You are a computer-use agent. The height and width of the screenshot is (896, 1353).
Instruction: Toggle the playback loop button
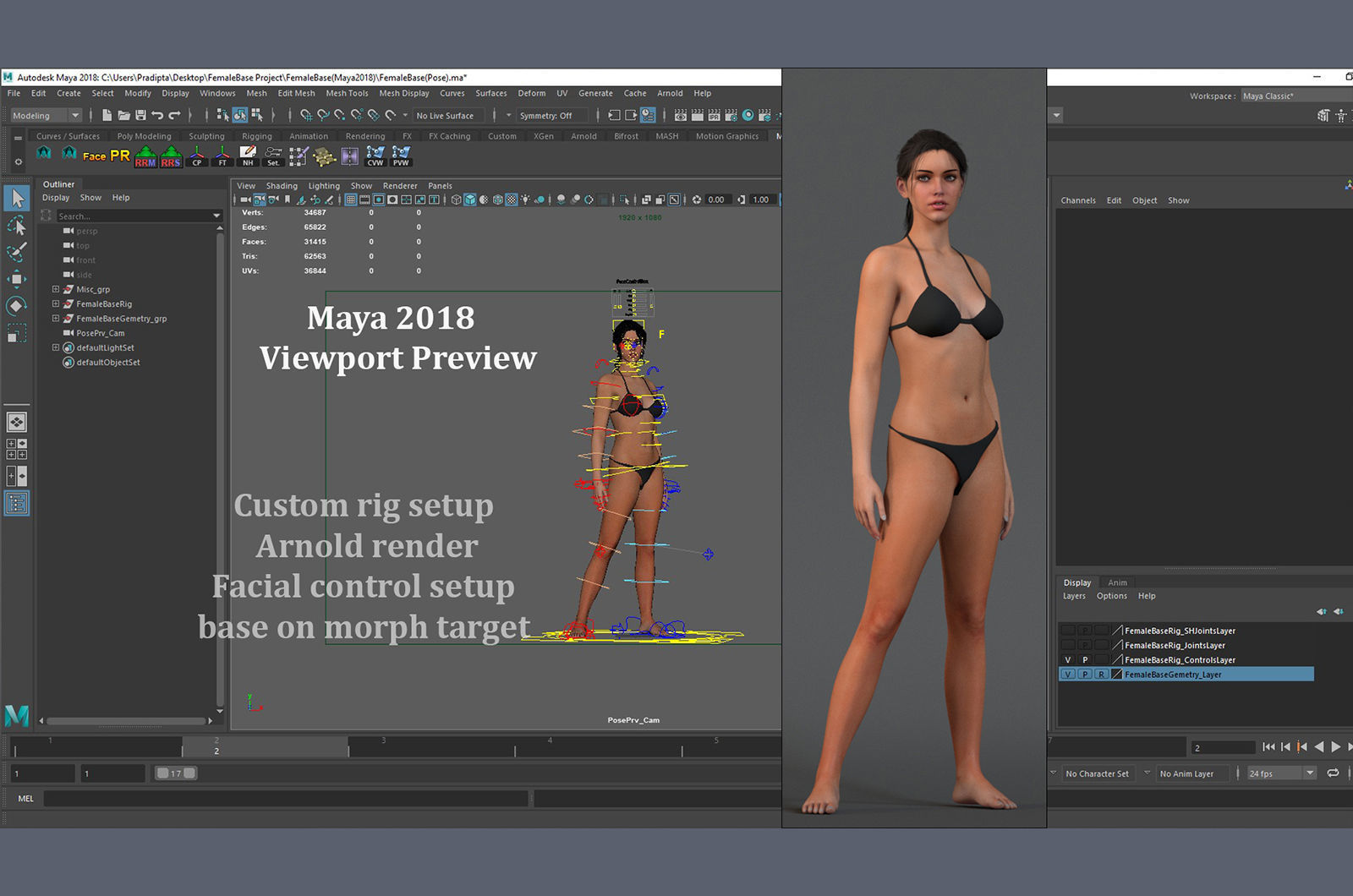1334,773
